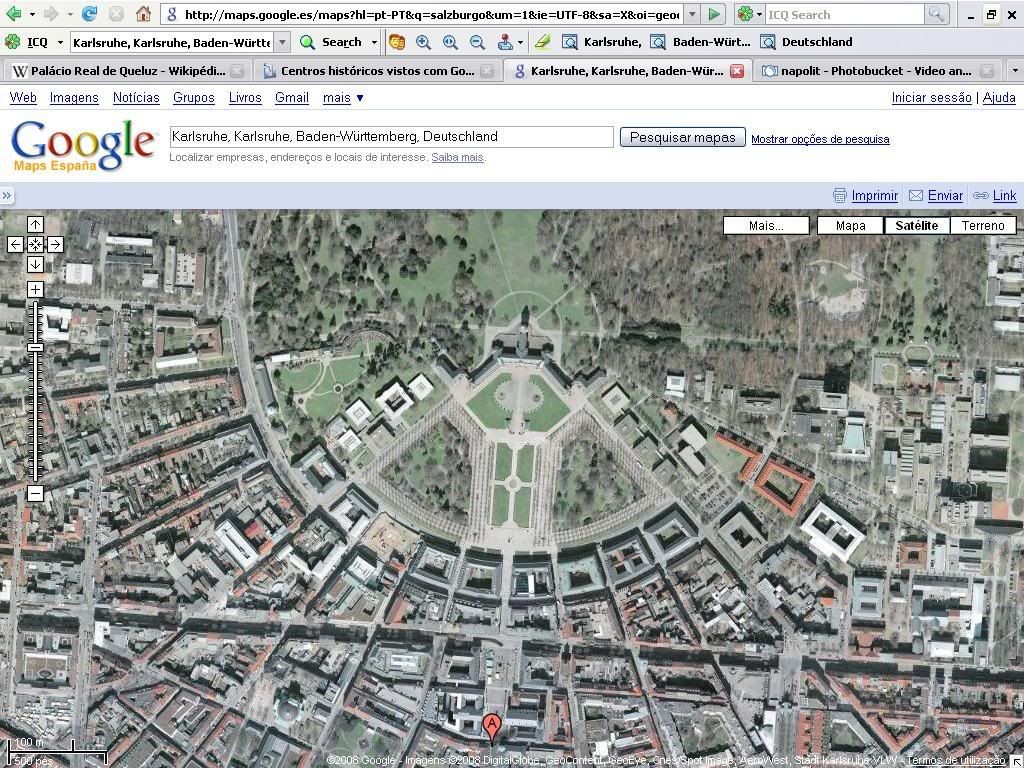1024x768 pixels.
Task: Reload the page with the refresh icon
Action: (89, 14)
